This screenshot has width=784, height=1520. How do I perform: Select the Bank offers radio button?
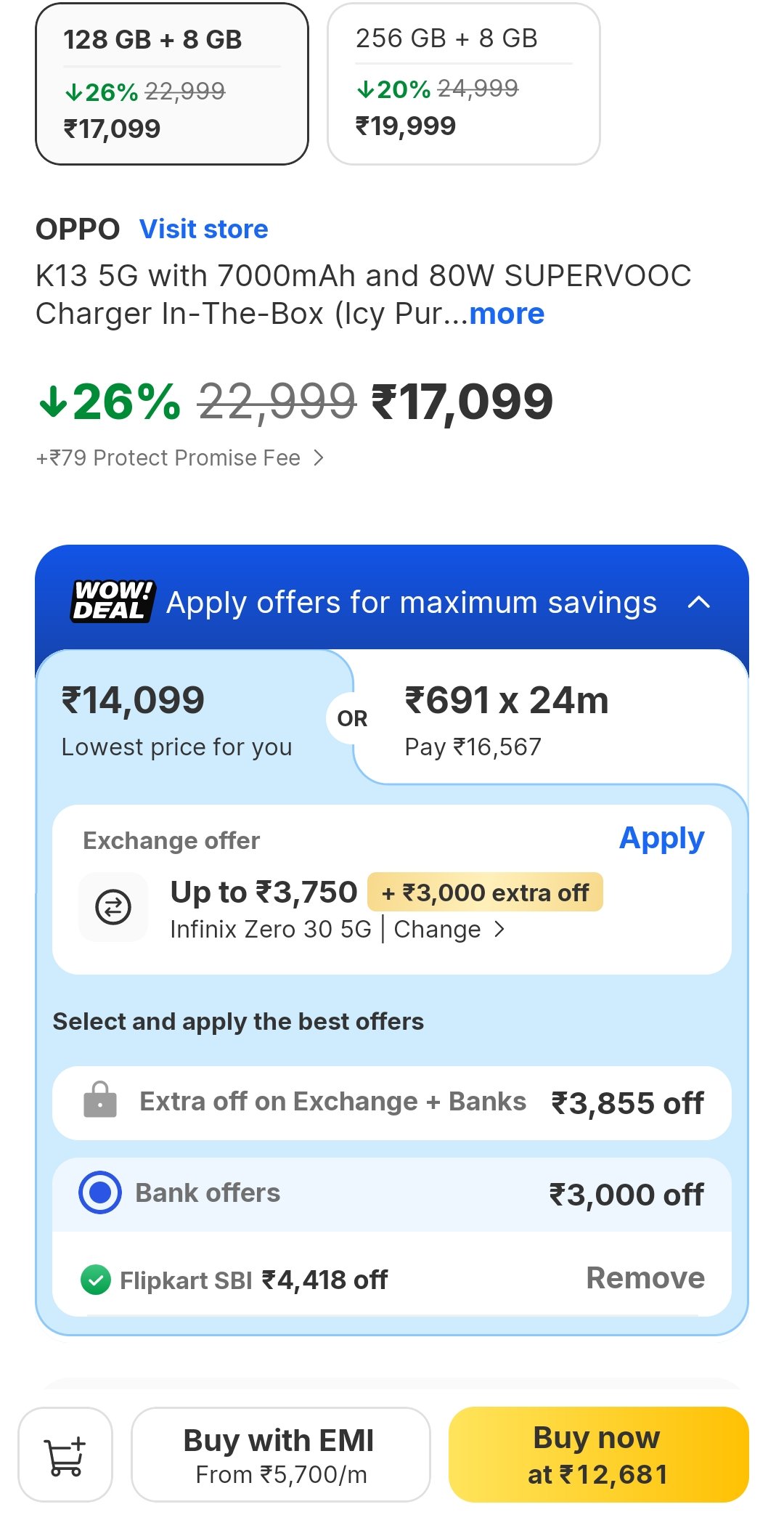[x=100, y=1192]
